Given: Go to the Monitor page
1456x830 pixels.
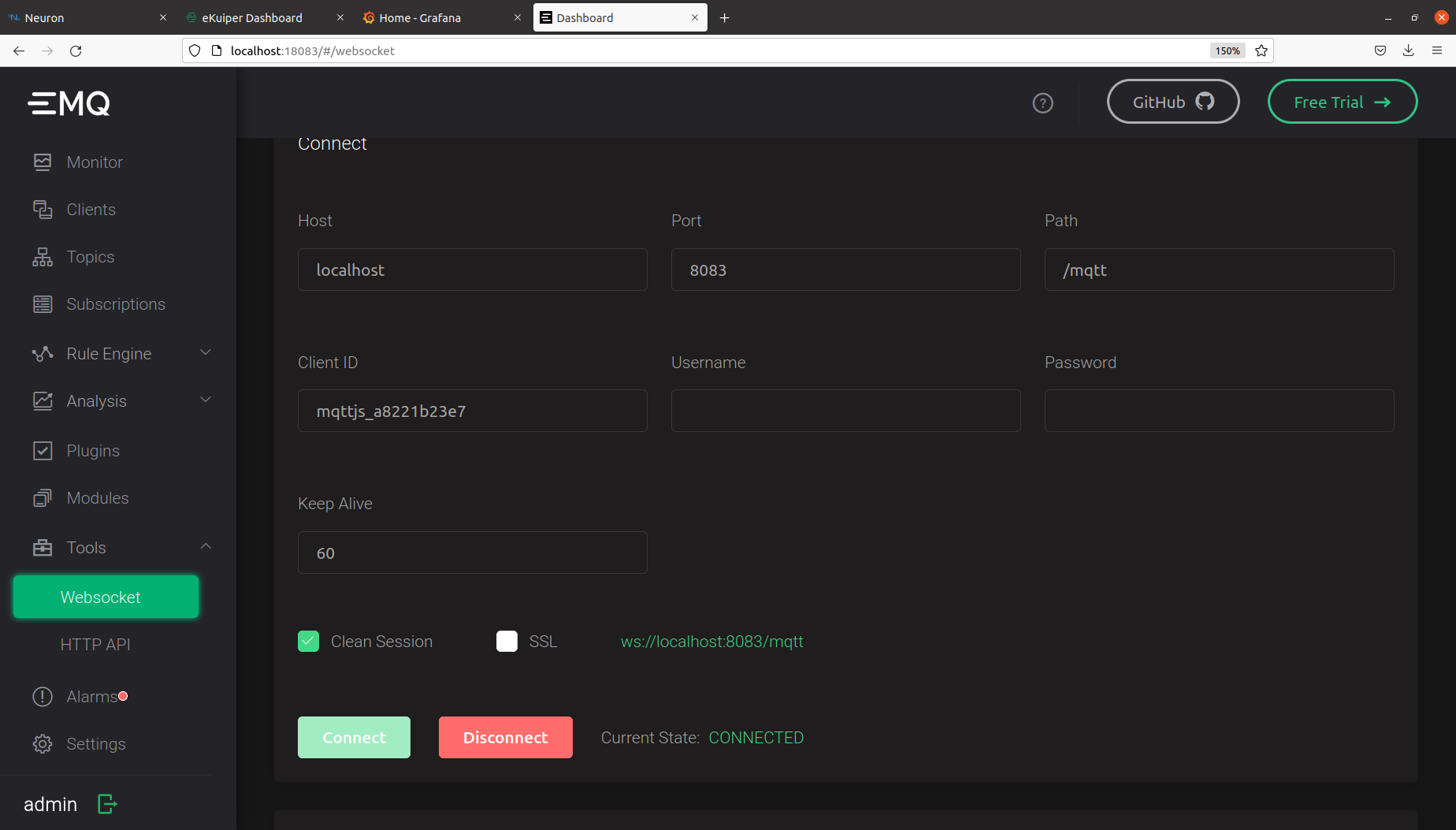Looking at the screenshot, I should point(95,162).
